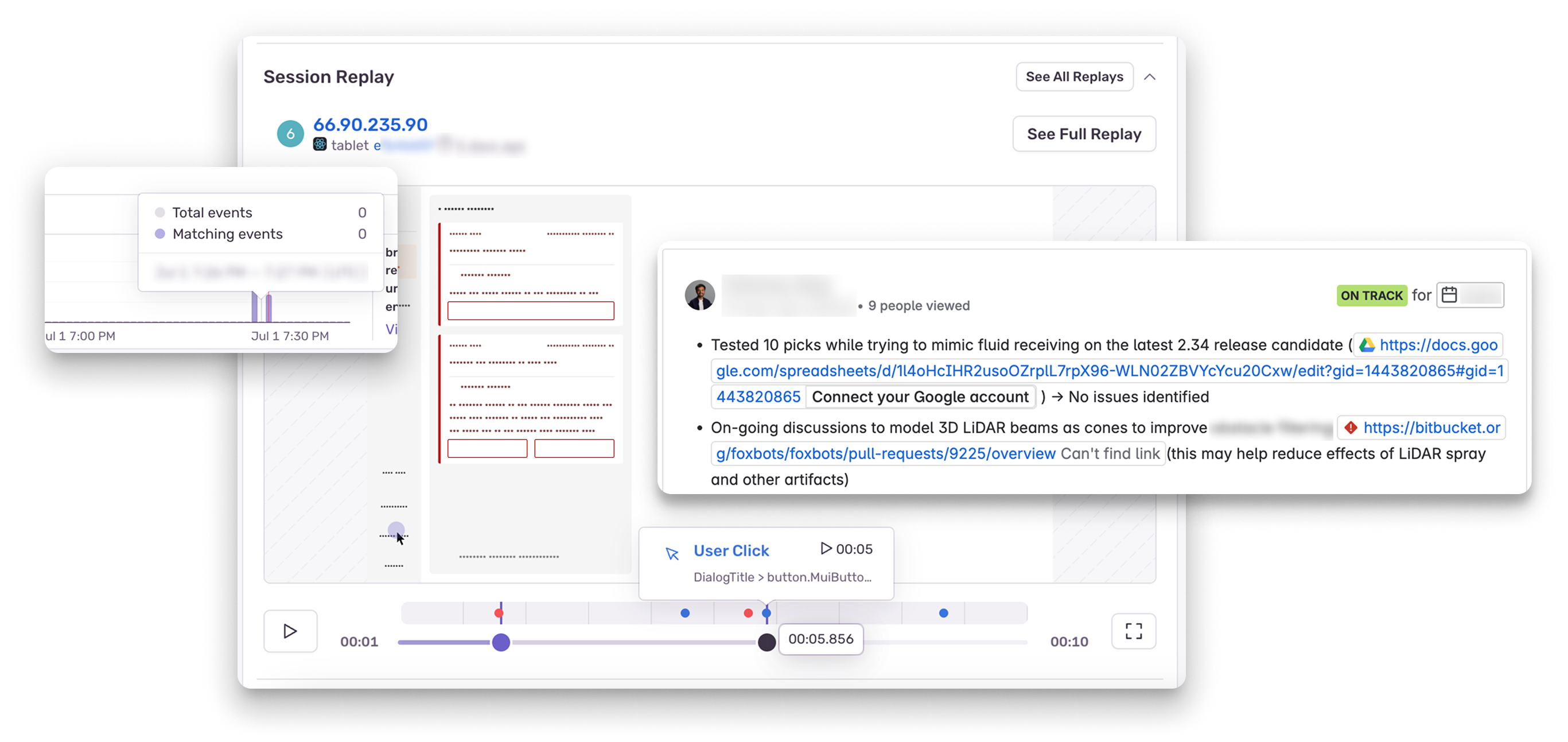
Task: Click the numbered 6 avatar badge
Action: pyautogui.click(x=290, y=134)
